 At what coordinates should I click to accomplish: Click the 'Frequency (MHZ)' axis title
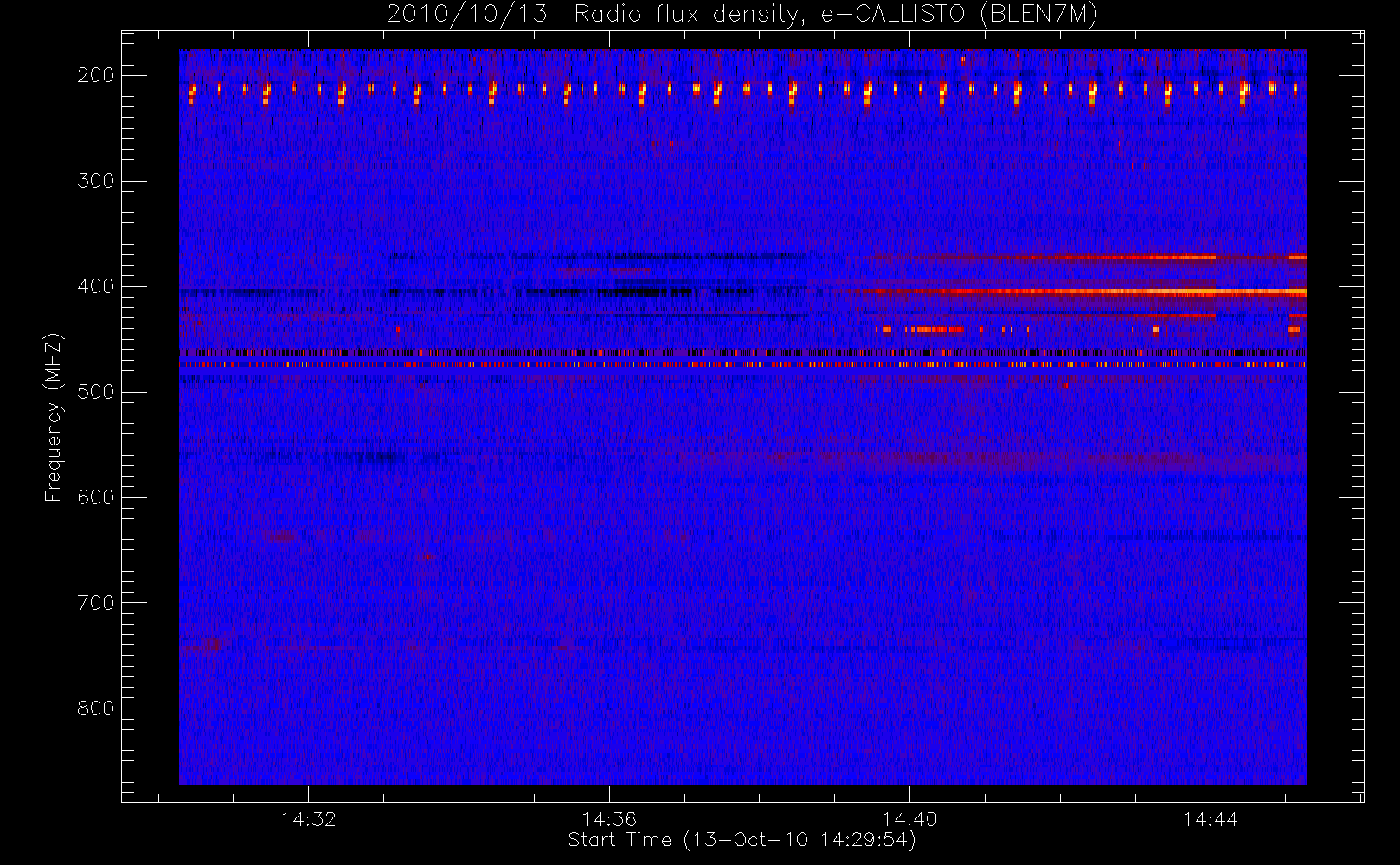click(54, 417)
